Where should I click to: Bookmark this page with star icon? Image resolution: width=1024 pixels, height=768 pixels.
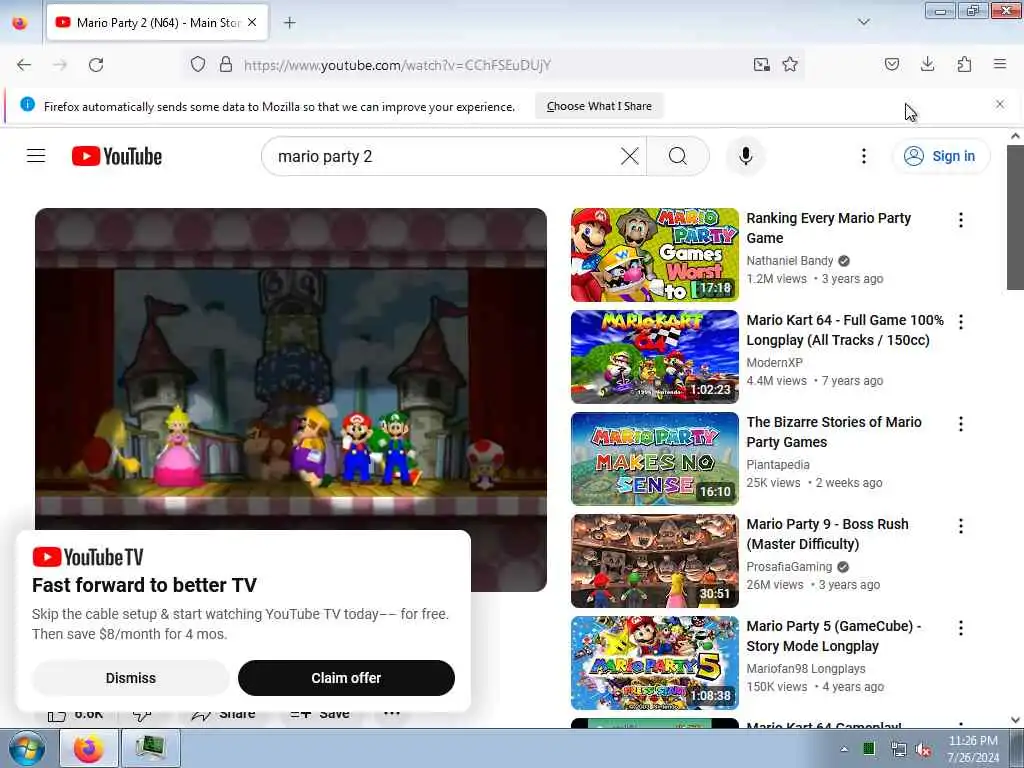(790, 64)
